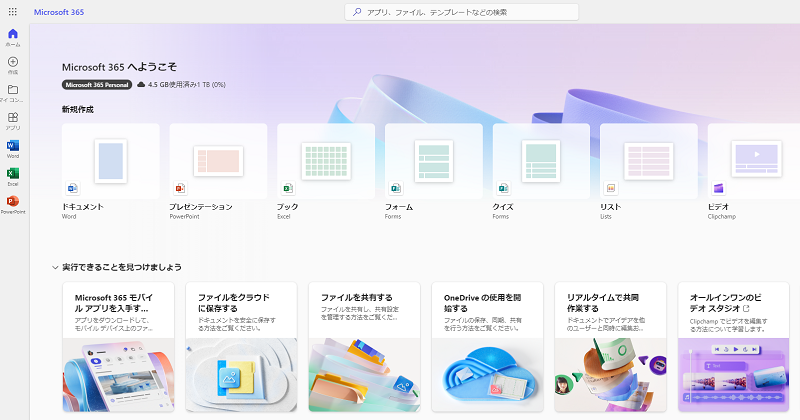This screenshot has width=800, height=420.
Task: Create a new Clipchamp ビデオ
Action: tap(754, 161)
